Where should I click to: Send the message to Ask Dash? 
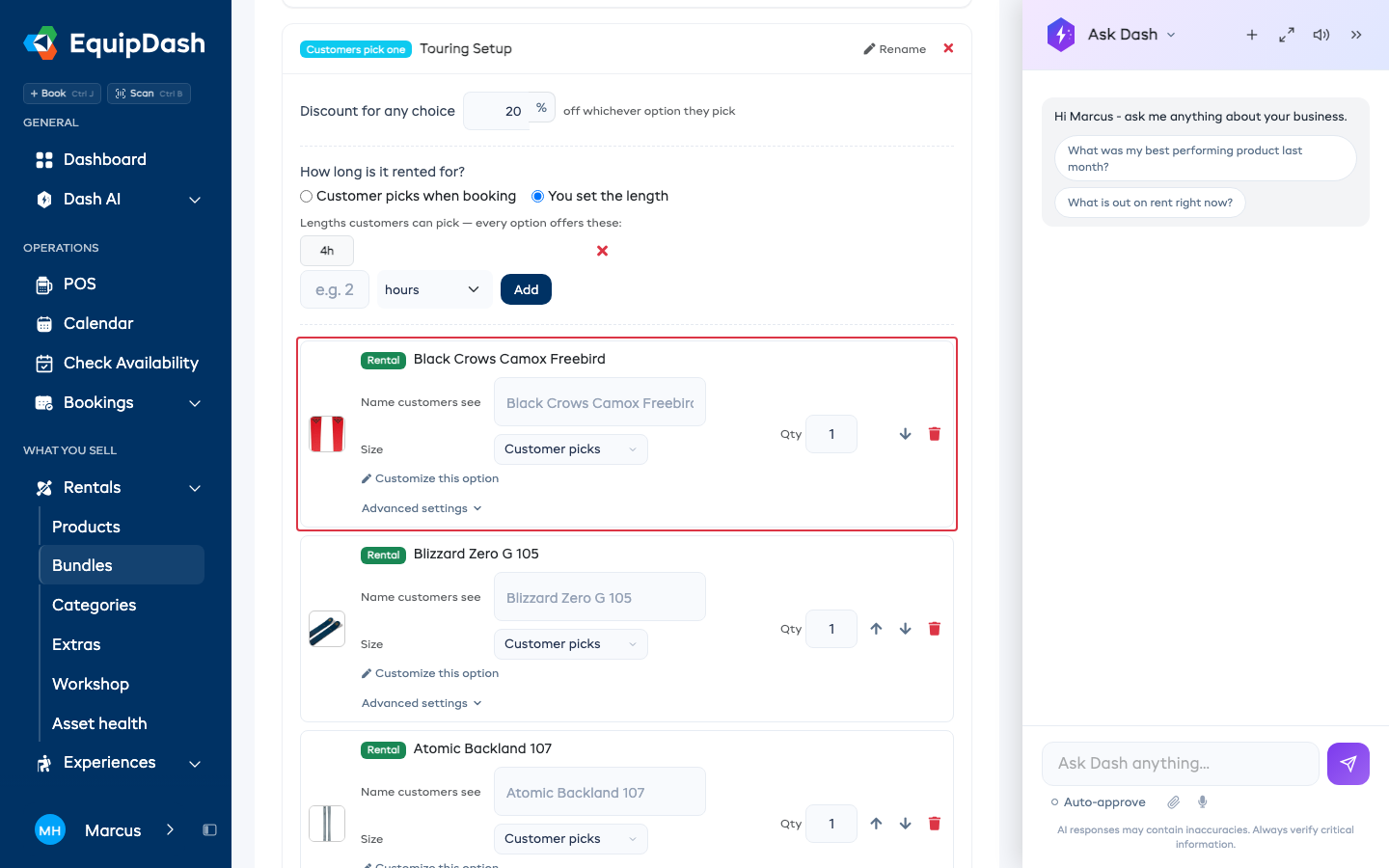[1348, 764]
